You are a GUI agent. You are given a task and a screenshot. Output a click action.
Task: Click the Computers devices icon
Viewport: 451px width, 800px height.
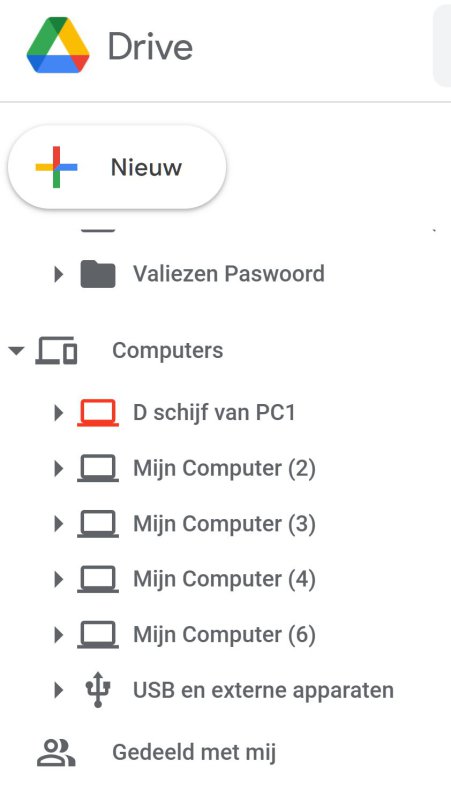56,351
